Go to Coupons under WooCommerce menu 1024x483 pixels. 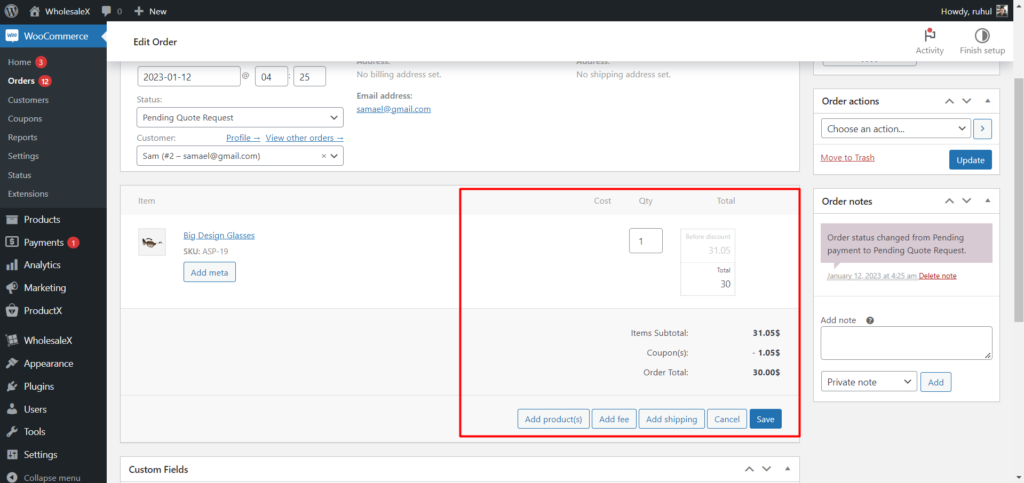tap(25, 118)
